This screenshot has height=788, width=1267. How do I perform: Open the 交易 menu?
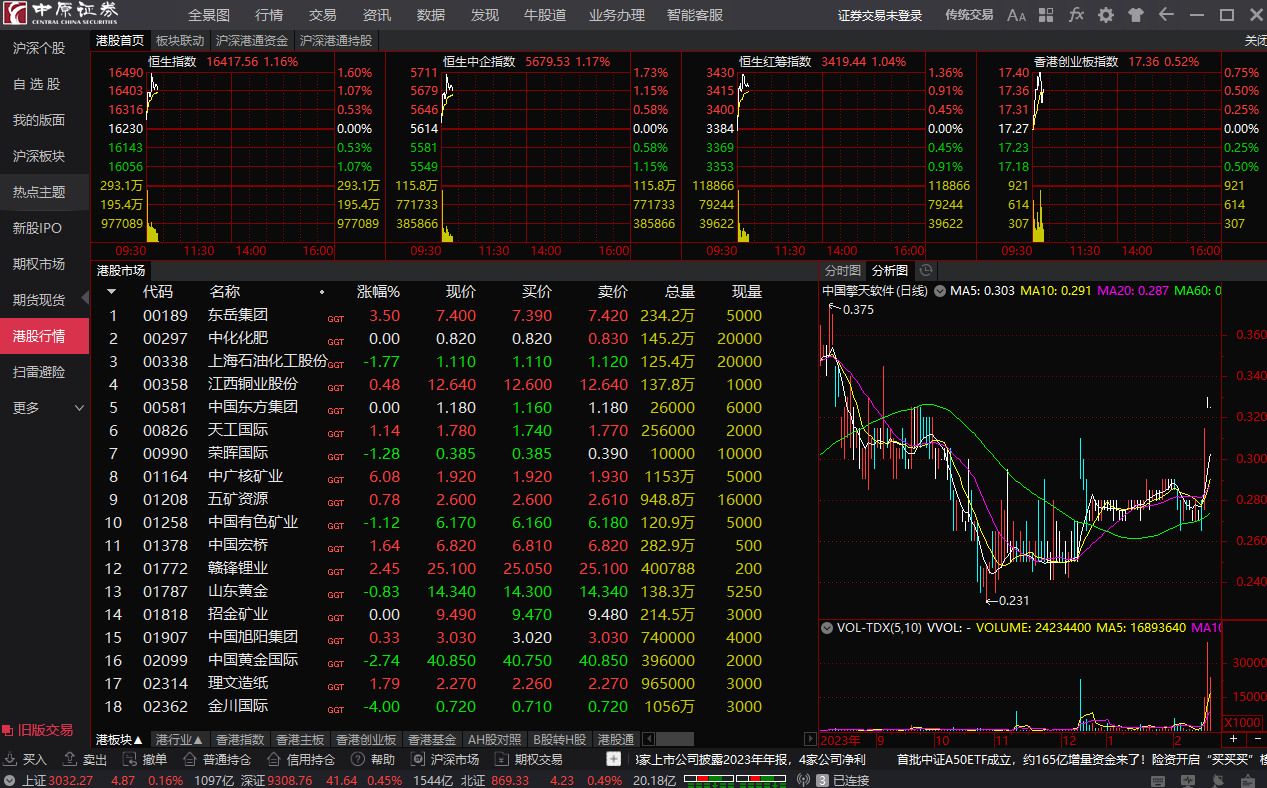(x=323, y=15)
